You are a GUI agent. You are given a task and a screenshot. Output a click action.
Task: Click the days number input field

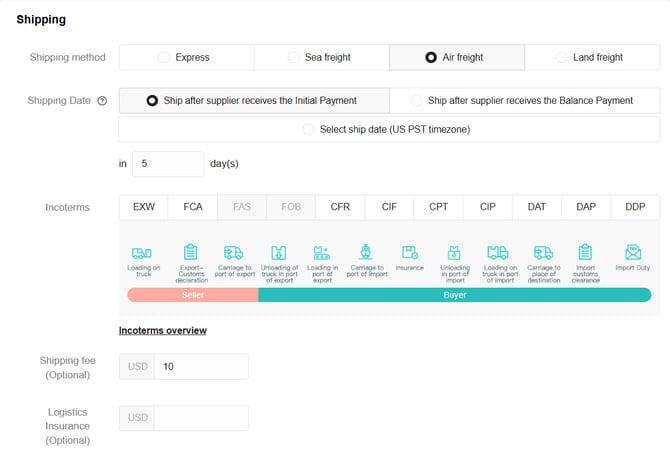tap(167, 163)
